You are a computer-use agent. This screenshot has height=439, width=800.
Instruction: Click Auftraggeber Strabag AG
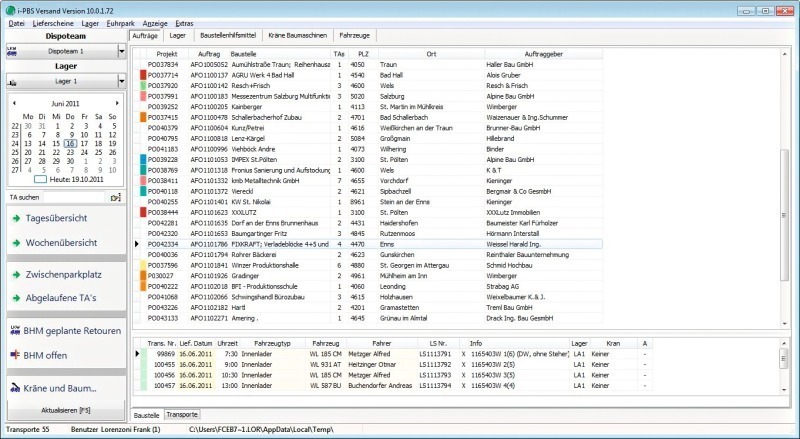[x=503, y=286]
